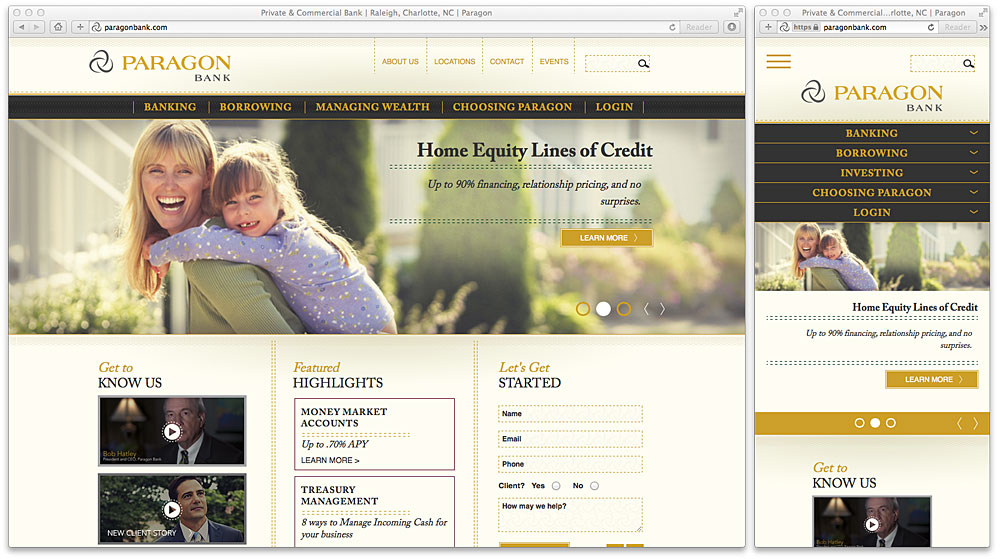Click the Reader button in left browser window

pyautogui.click(x=698, y=27)
